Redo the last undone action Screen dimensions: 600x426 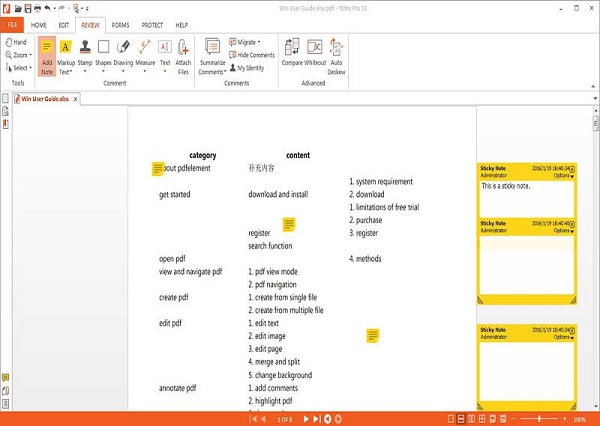point(61,8)
